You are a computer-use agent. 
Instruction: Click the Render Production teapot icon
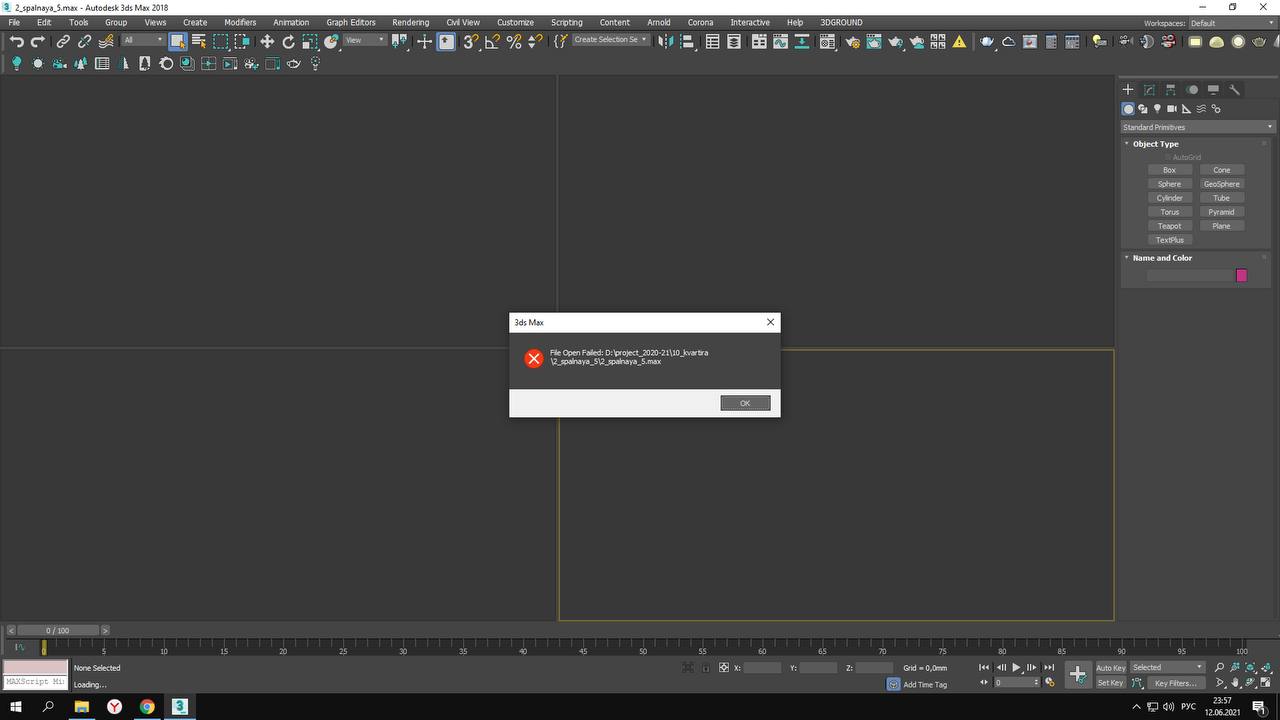[895, 41]
